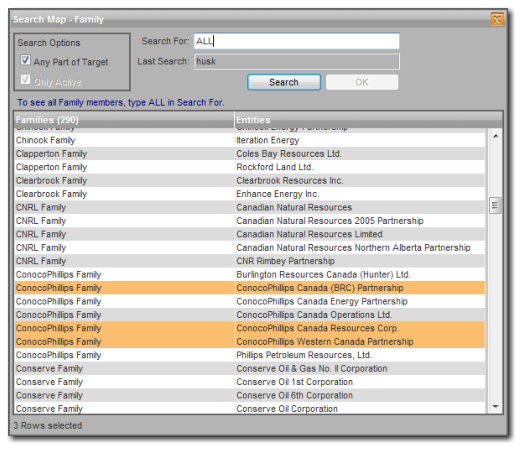Select ConocoPhillips Canada Energy Partnership
This screenshot has width=523, height=451.
coord(250,301)
